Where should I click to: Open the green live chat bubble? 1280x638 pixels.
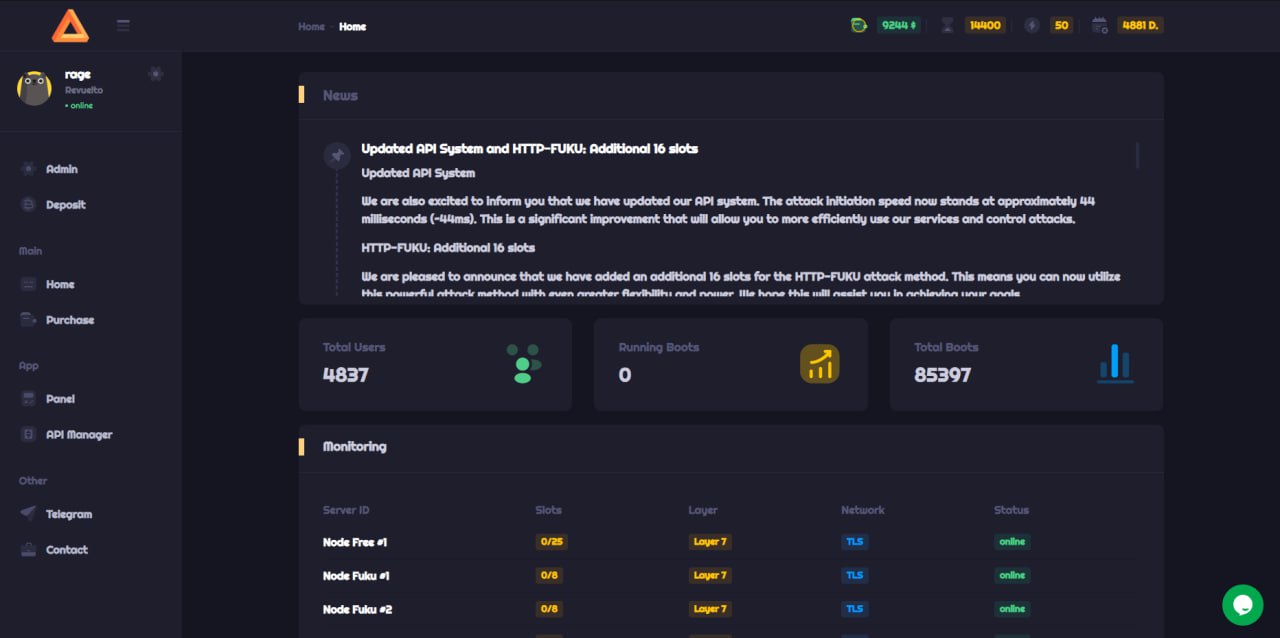(x=1243, y=605)
